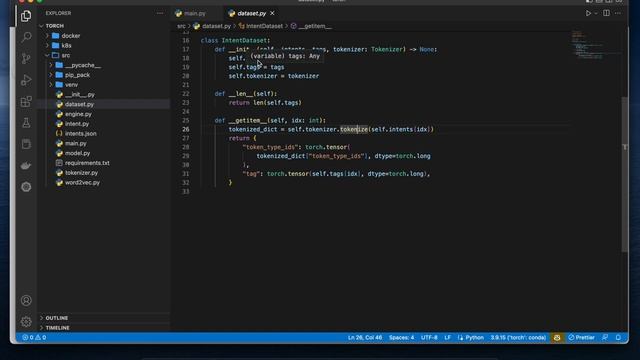Expand the k8s folder
The width and height of the screenshot is (640, 360).
tap(67, 46)
